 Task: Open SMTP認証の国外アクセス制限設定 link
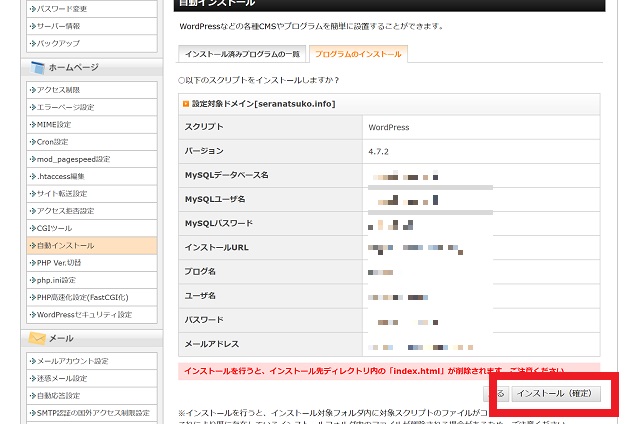[92, 413]
